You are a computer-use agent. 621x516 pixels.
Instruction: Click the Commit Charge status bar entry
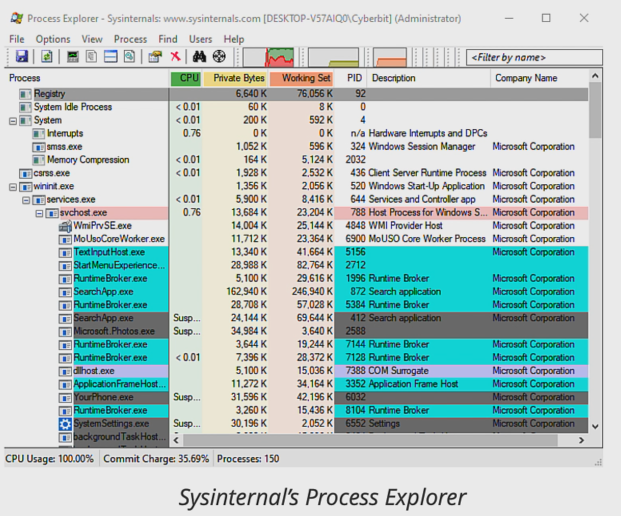[x=156, y=459]
